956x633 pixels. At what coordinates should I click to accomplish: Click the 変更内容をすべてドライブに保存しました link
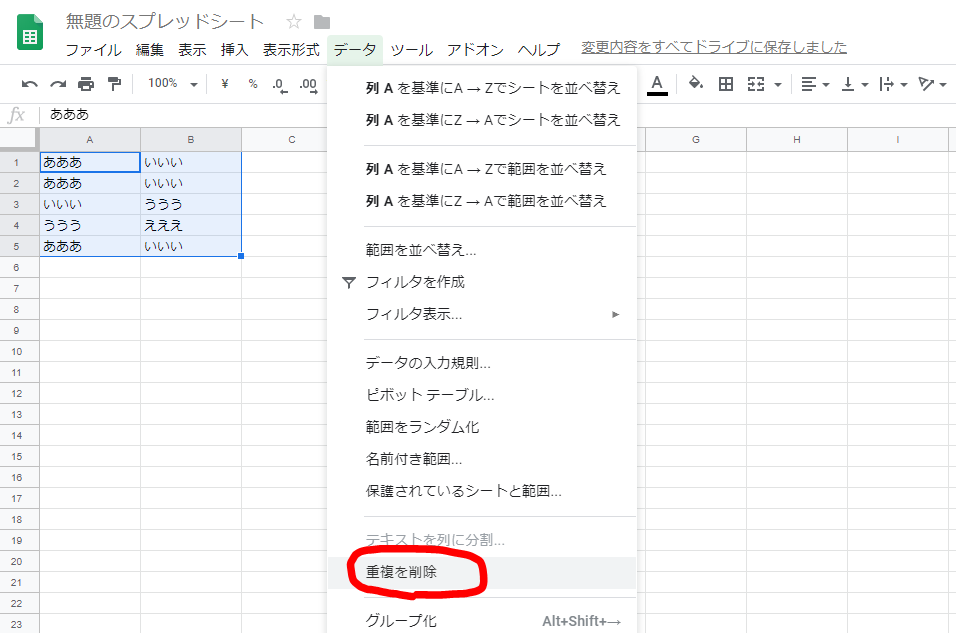tap(714, 47)
